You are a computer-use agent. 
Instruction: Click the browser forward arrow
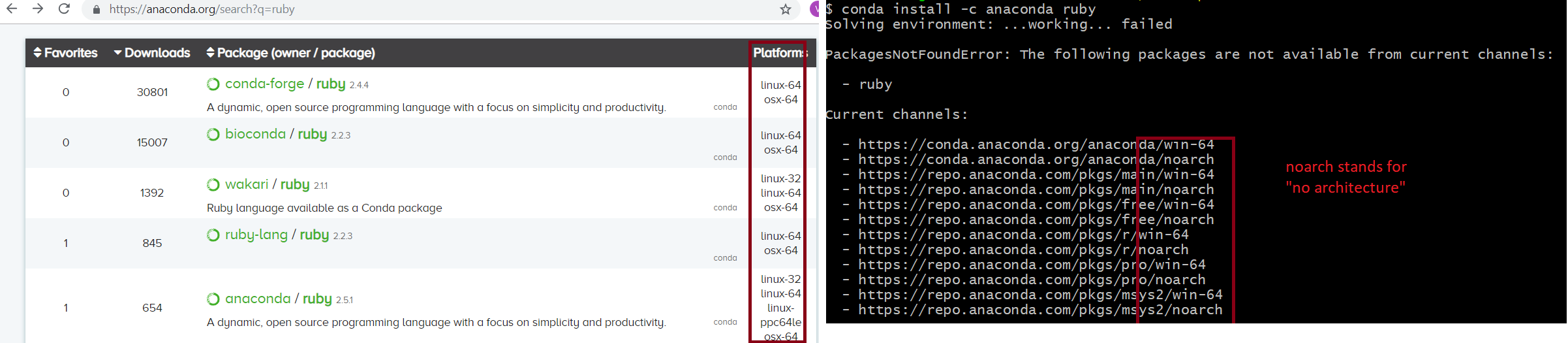pos(38,9)
